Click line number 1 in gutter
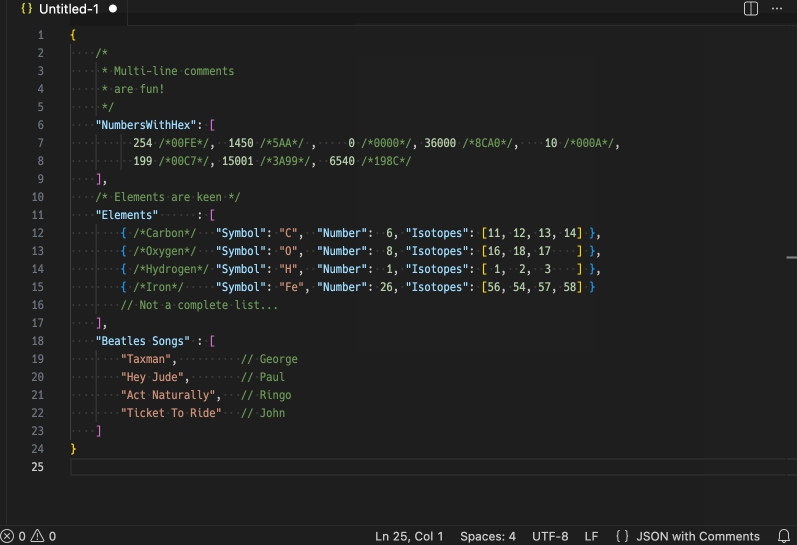 point(40,35)
